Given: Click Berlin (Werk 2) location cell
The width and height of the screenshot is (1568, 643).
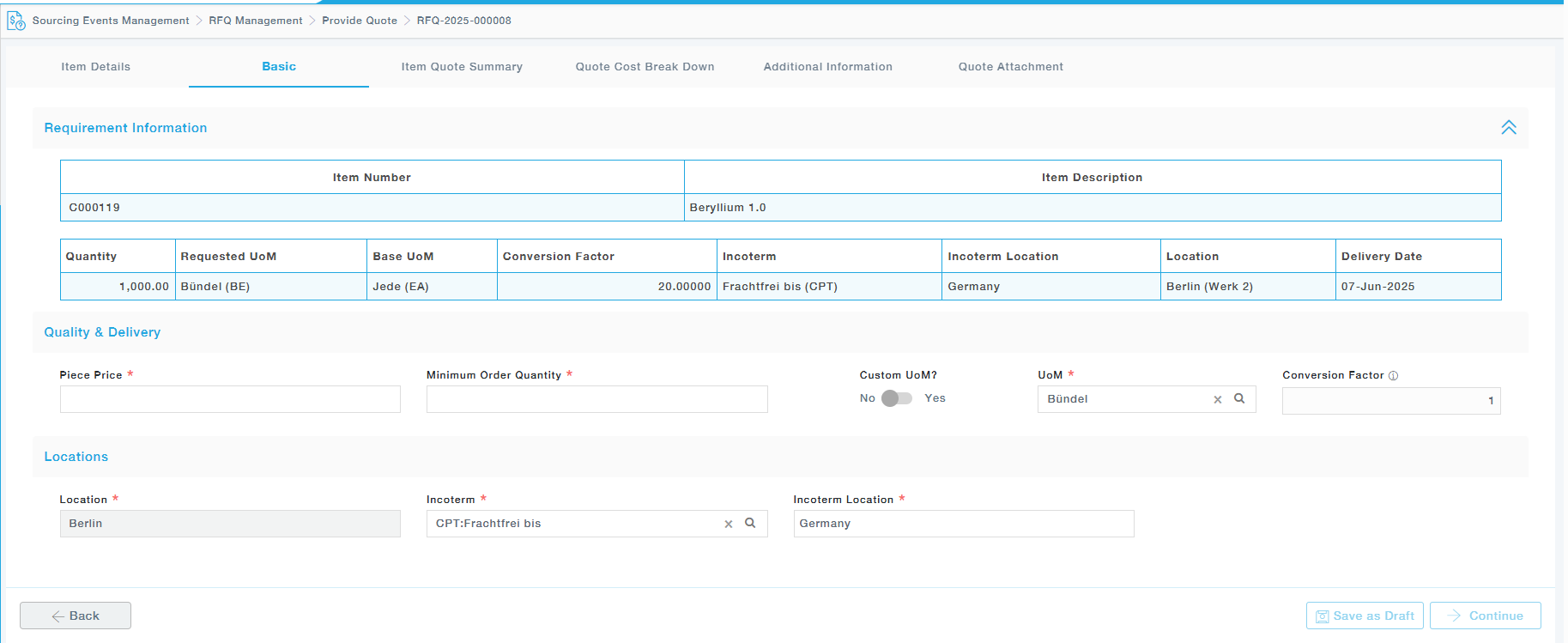Looking at the screenshot, I should coord(1248,287).
